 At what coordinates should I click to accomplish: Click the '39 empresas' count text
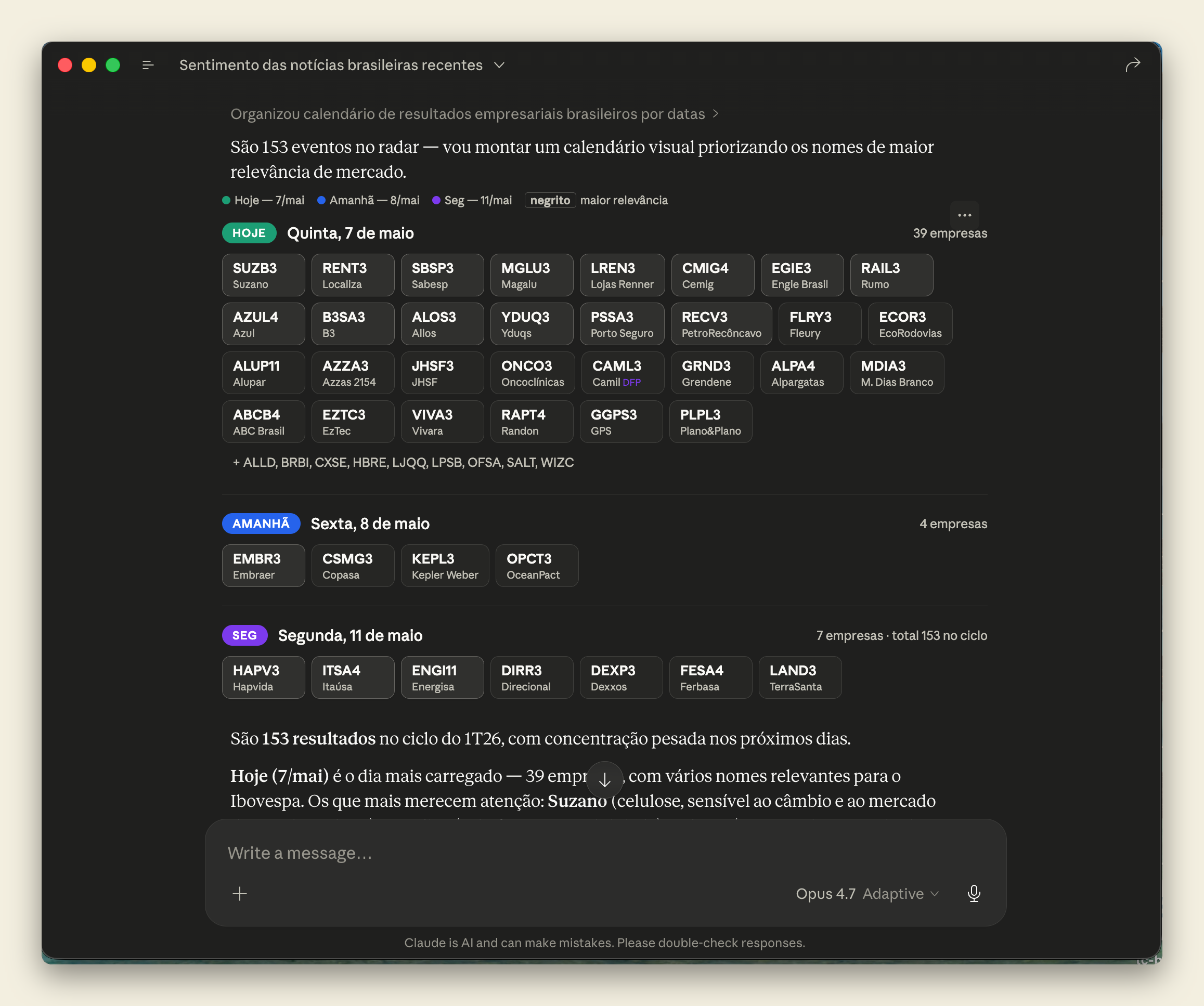(950, 233)
